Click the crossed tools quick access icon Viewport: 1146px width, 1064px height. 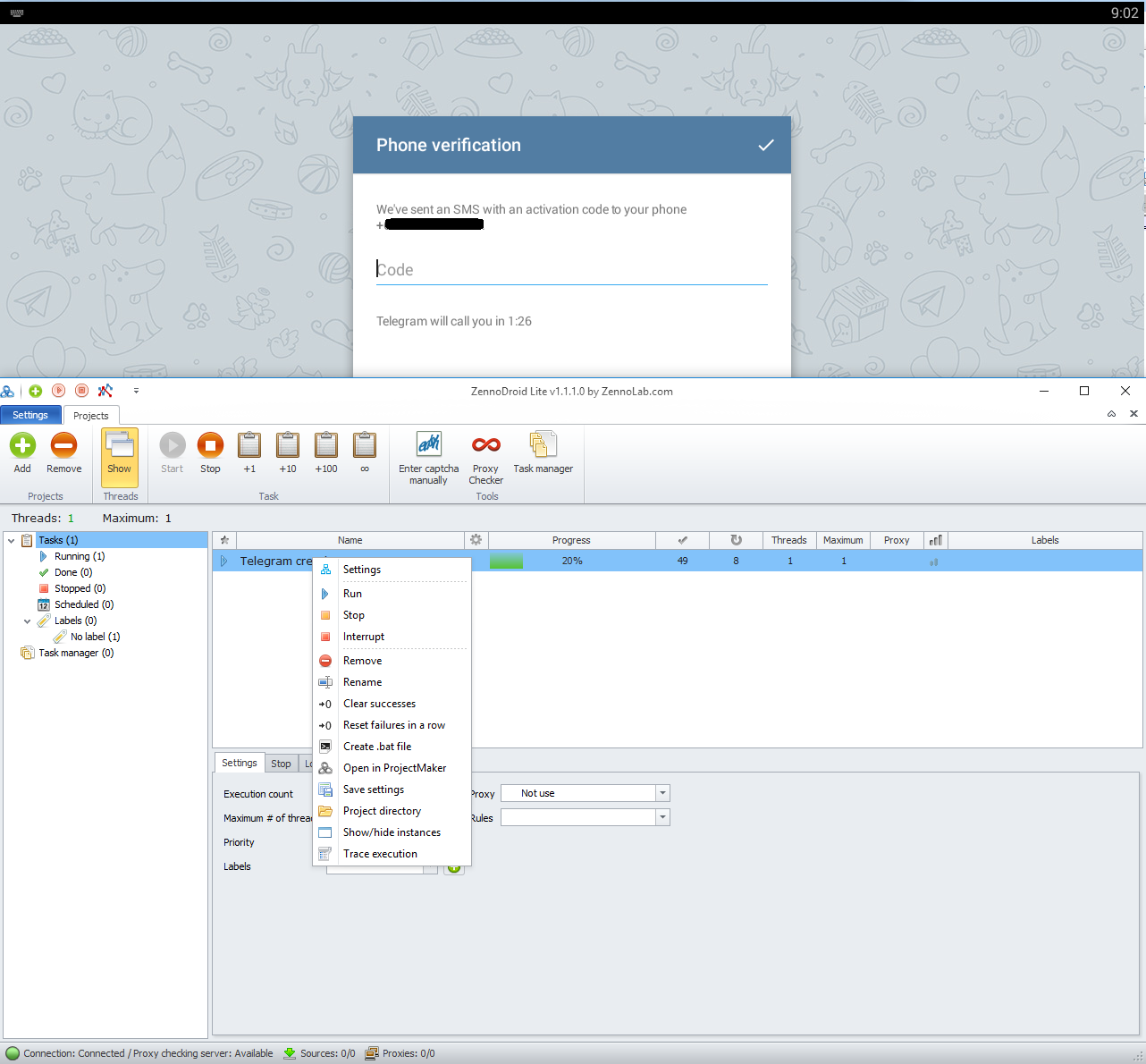(x=105, y=391)
